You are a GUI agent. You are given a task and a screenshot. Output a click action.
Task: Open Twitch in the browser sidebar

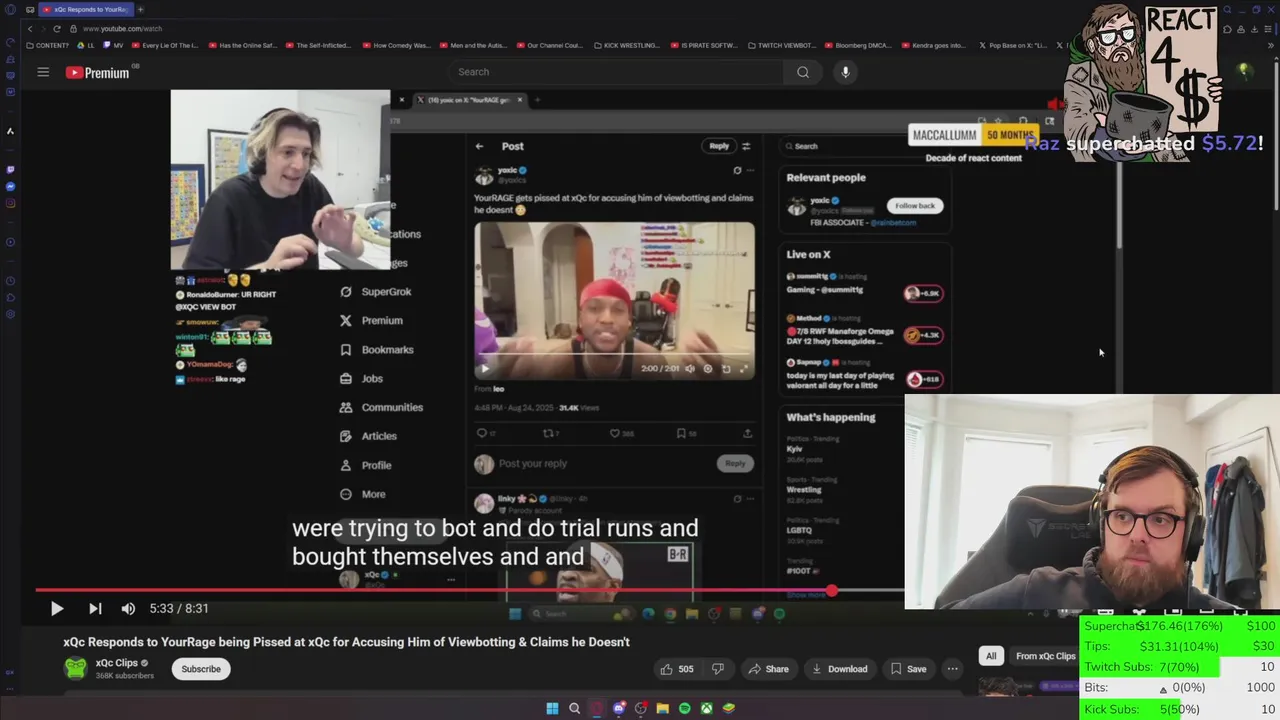[x=10, y=169]
